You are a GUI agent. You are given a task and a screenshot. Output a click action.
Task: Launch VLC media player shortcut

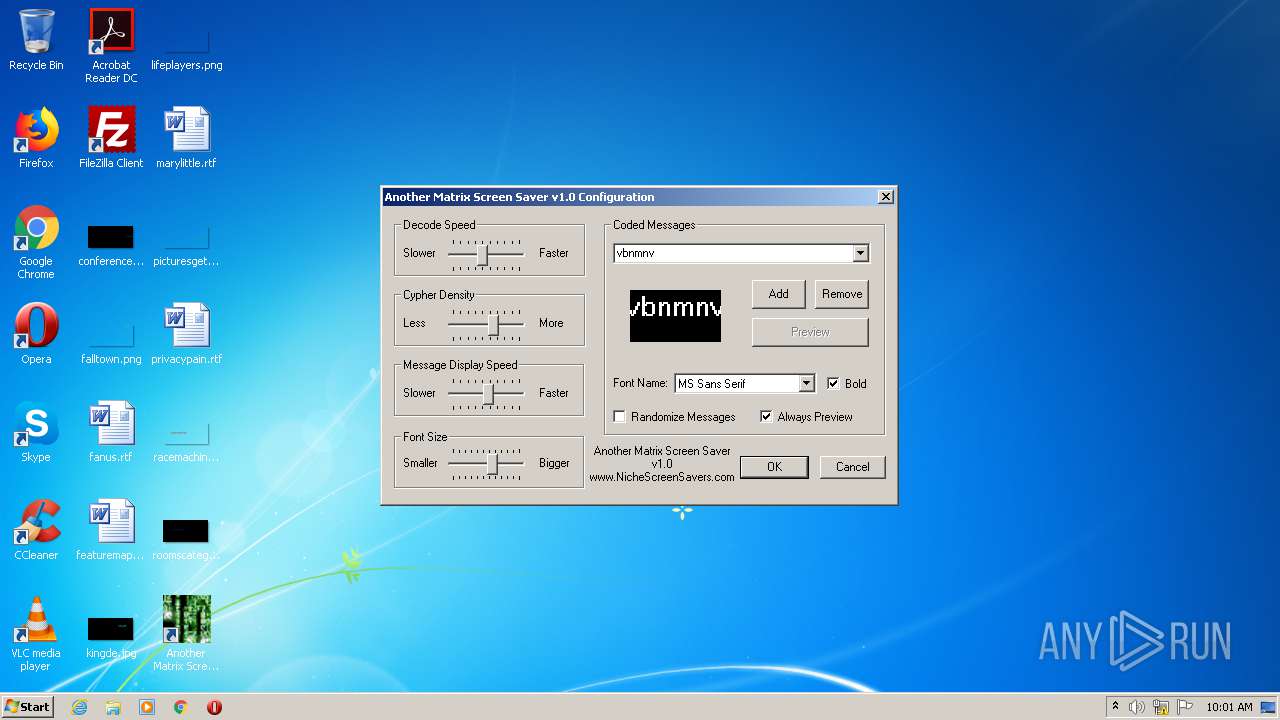36,634
